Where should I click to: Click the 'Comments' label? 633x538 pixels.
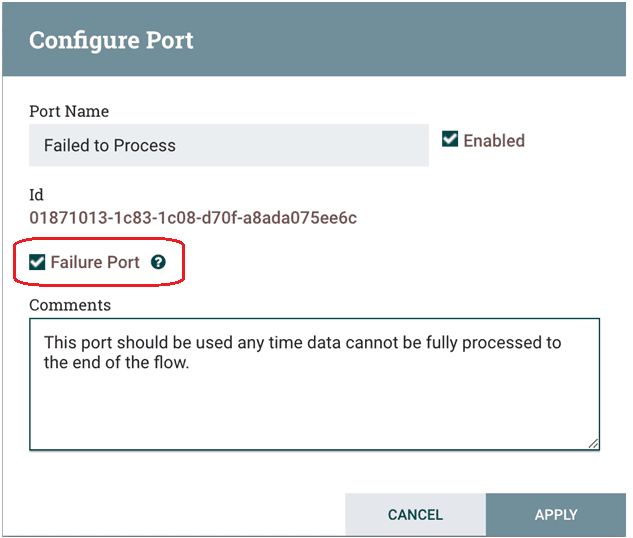[70, 305]
